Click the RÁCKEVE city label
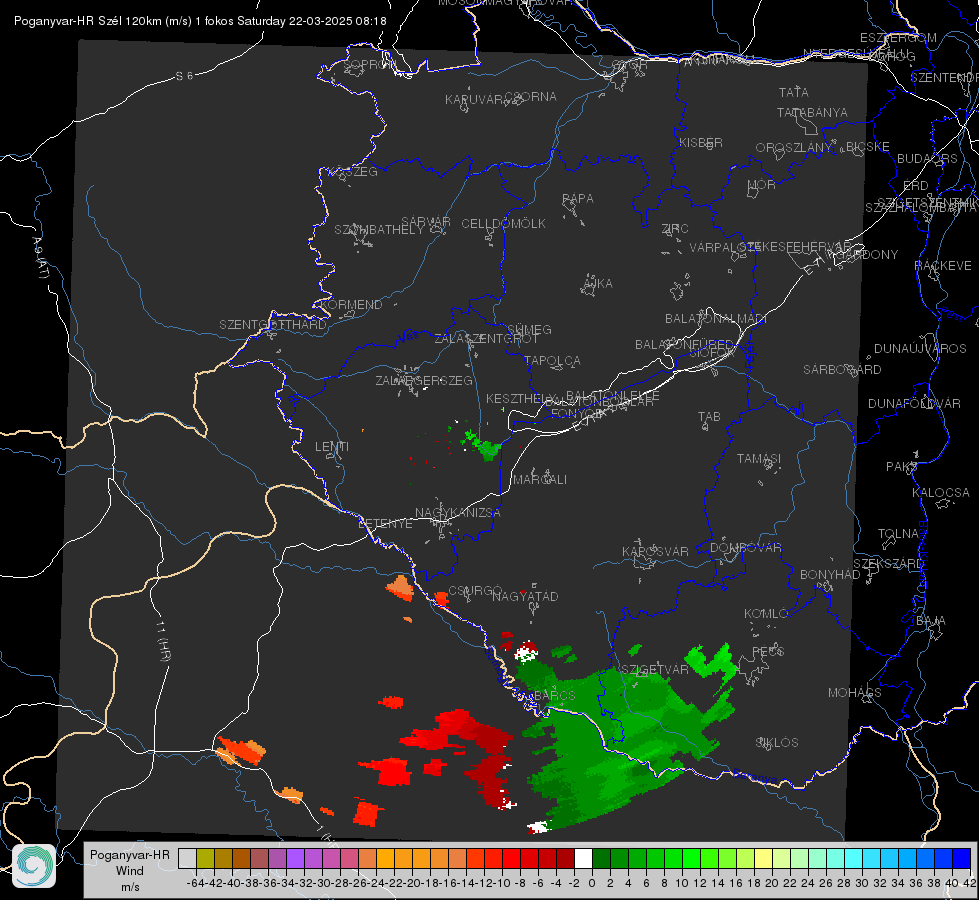This screenshot has width=979, height=900. [x=943, y=265]
